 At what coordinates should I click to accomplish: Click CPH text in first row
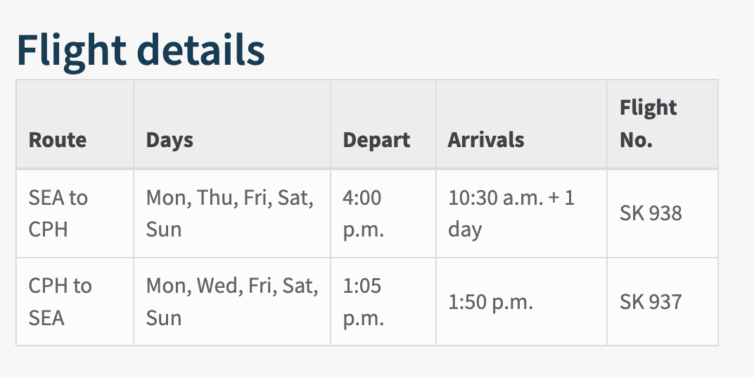[x=48, y=229]
